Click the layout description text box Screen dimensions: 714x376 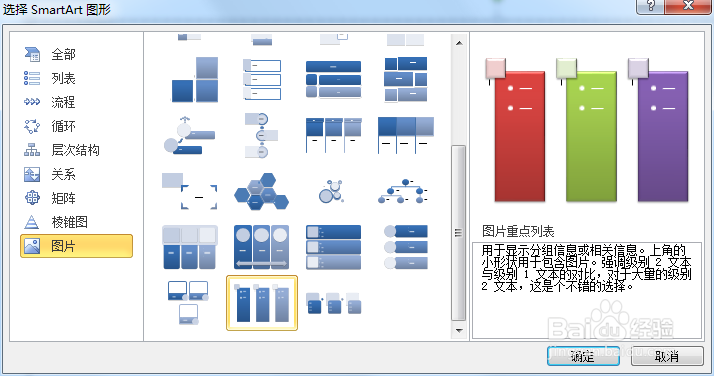pyautogui.click(x=586, y=290)
